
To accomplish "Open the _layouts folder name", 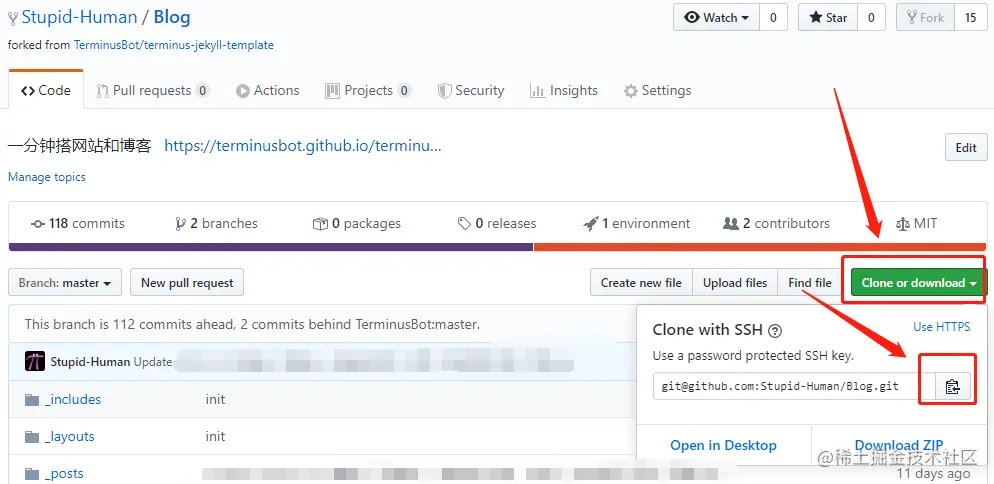I will point(70,436).
